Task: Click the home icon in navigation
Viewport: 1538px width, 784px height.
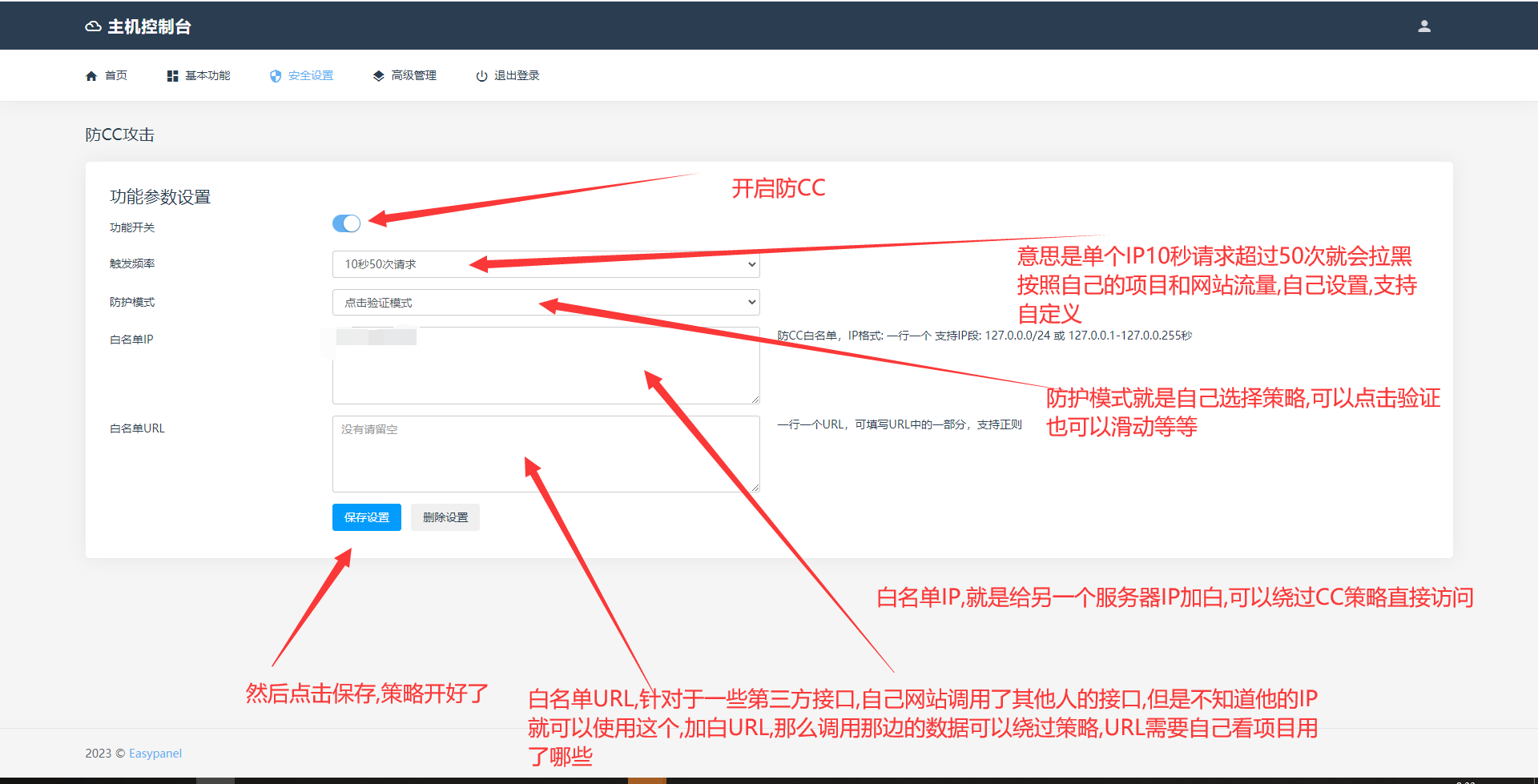Action: point(91,76)
